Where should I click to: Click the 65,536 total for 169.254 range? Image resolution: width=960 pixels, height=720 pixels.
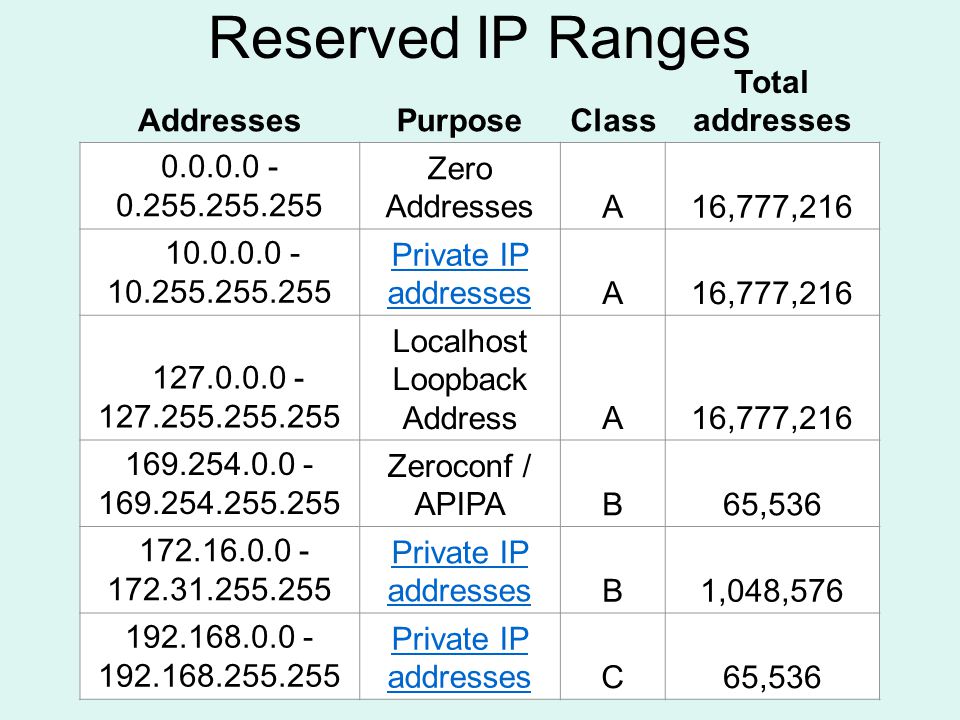773,484
